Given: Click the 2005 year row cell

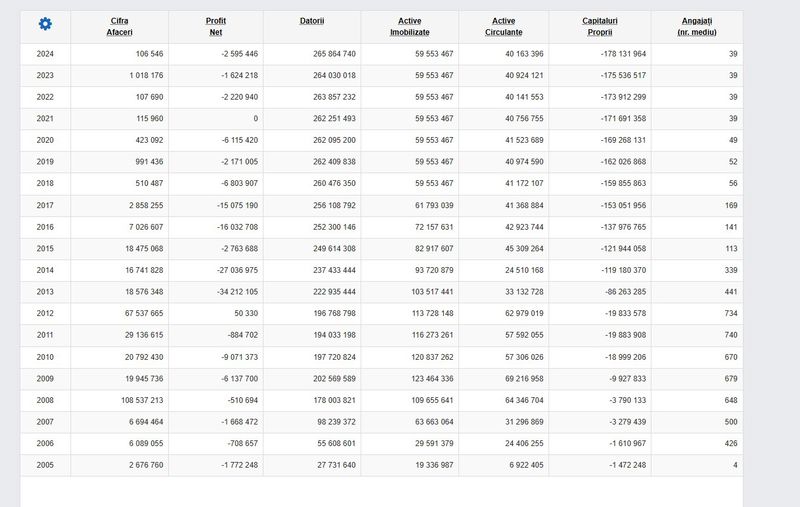Looking at the screenshot, I should (45, 465).
